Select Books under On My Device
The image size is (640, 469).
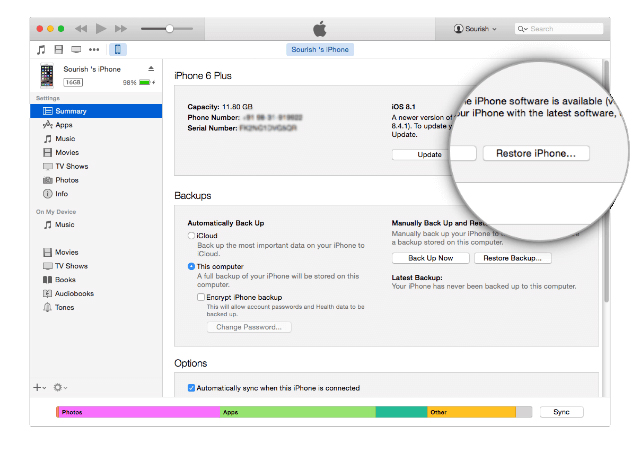coord(96,280)
